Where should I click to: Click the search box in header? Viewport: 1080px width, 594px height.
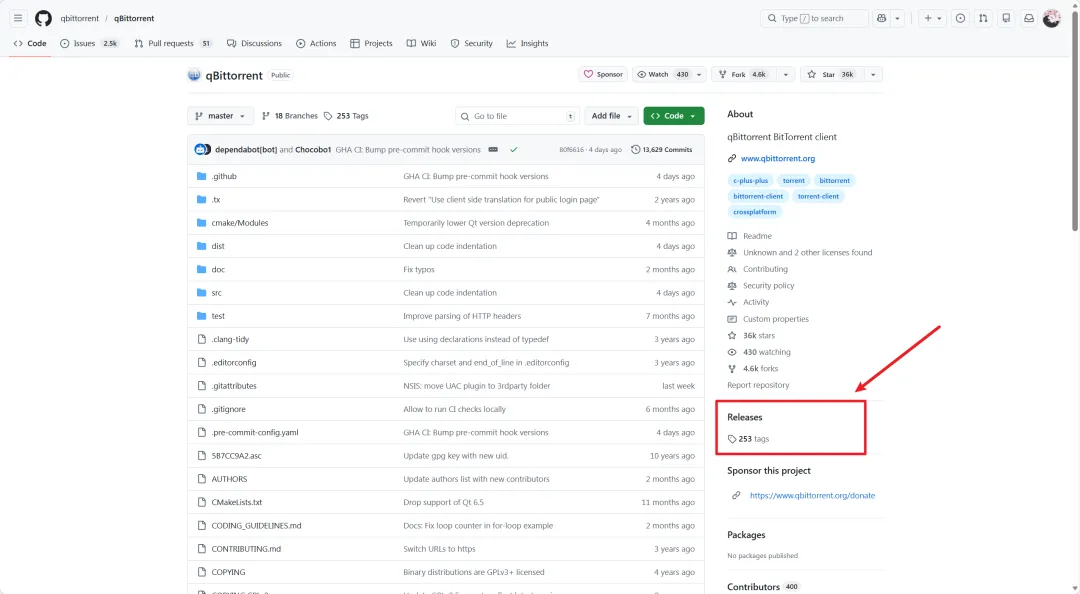[814, 19]
